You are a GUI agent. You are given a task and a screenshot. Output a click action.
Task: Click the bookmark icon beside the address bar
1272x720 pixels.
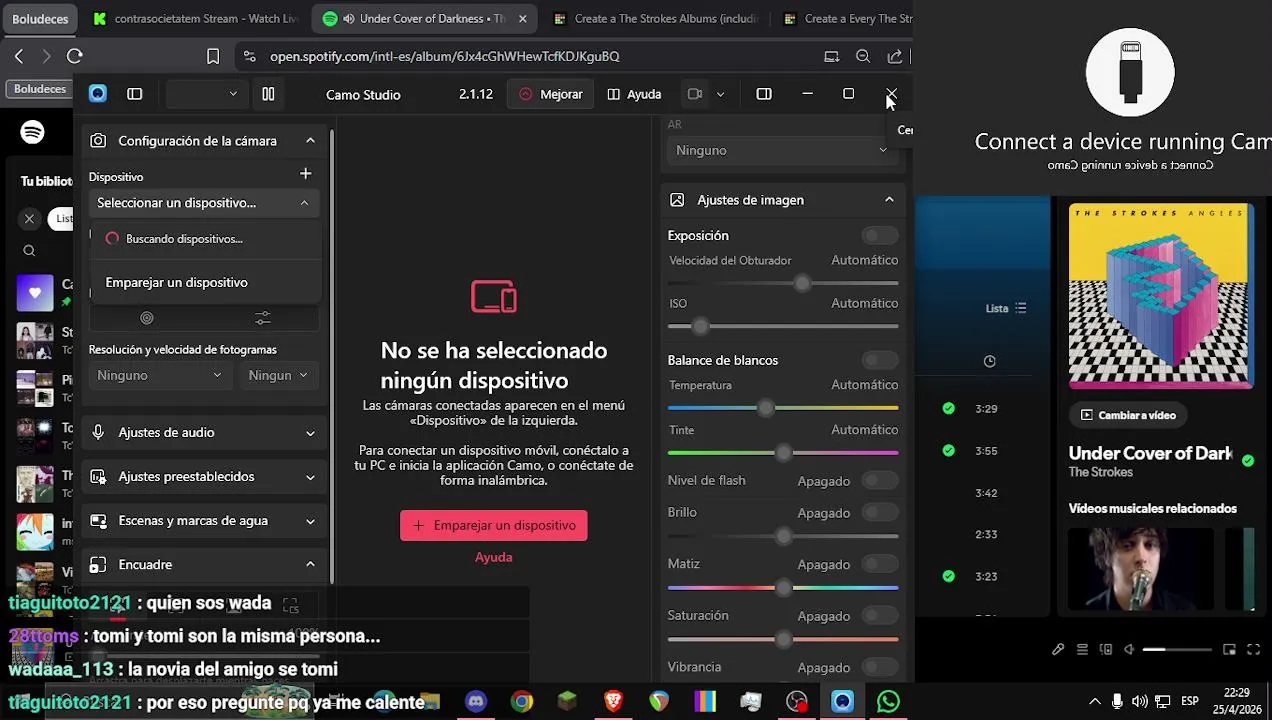213,56
